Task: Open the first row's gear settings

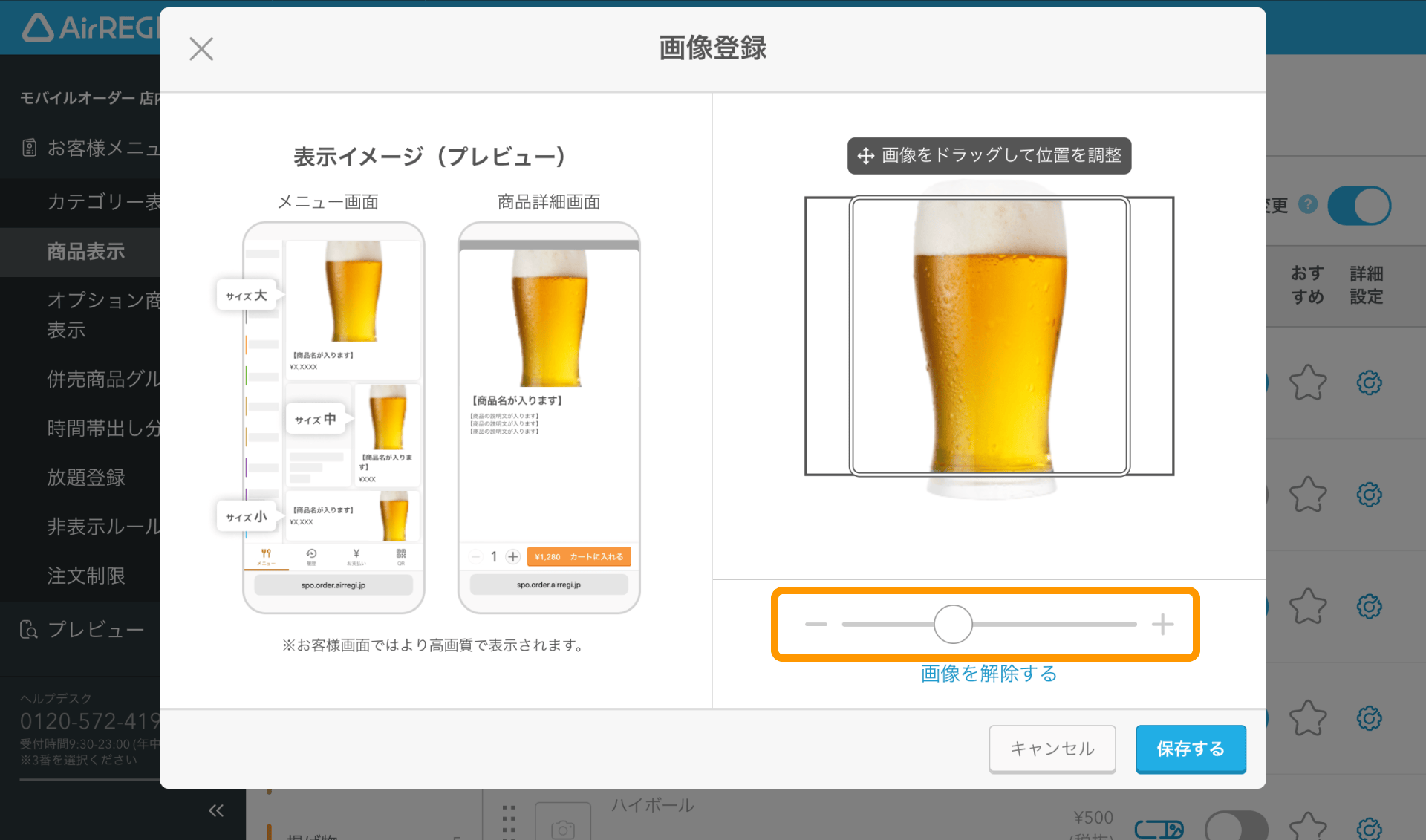Action: pos(1369,383)
